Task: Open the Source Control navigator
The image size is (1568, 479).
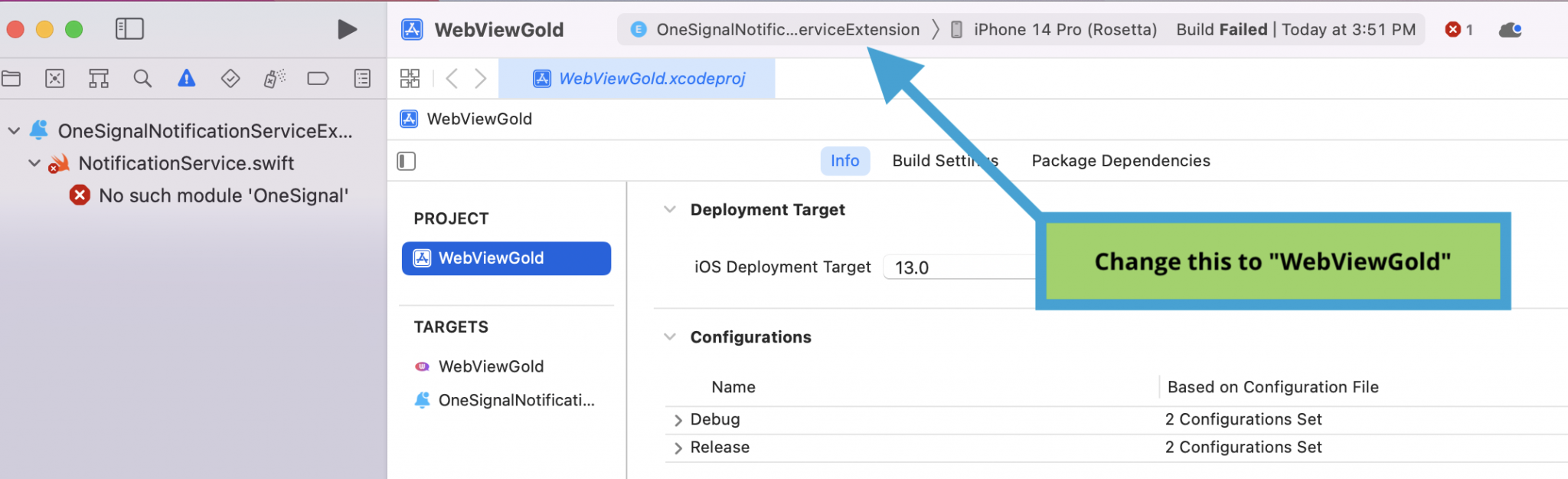Action: (55, 78)
